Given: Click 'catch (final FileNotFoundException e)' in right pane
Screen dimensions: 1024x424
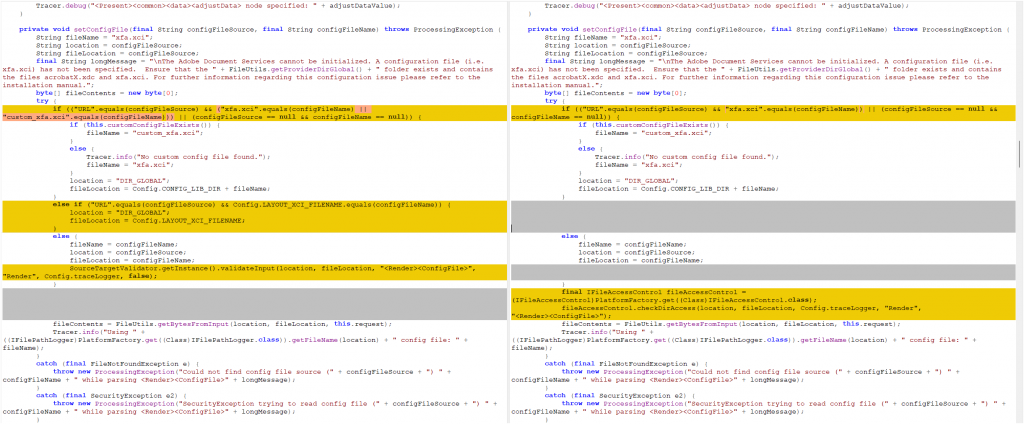Looking at the screenshot, I should [x=626, y=364].
